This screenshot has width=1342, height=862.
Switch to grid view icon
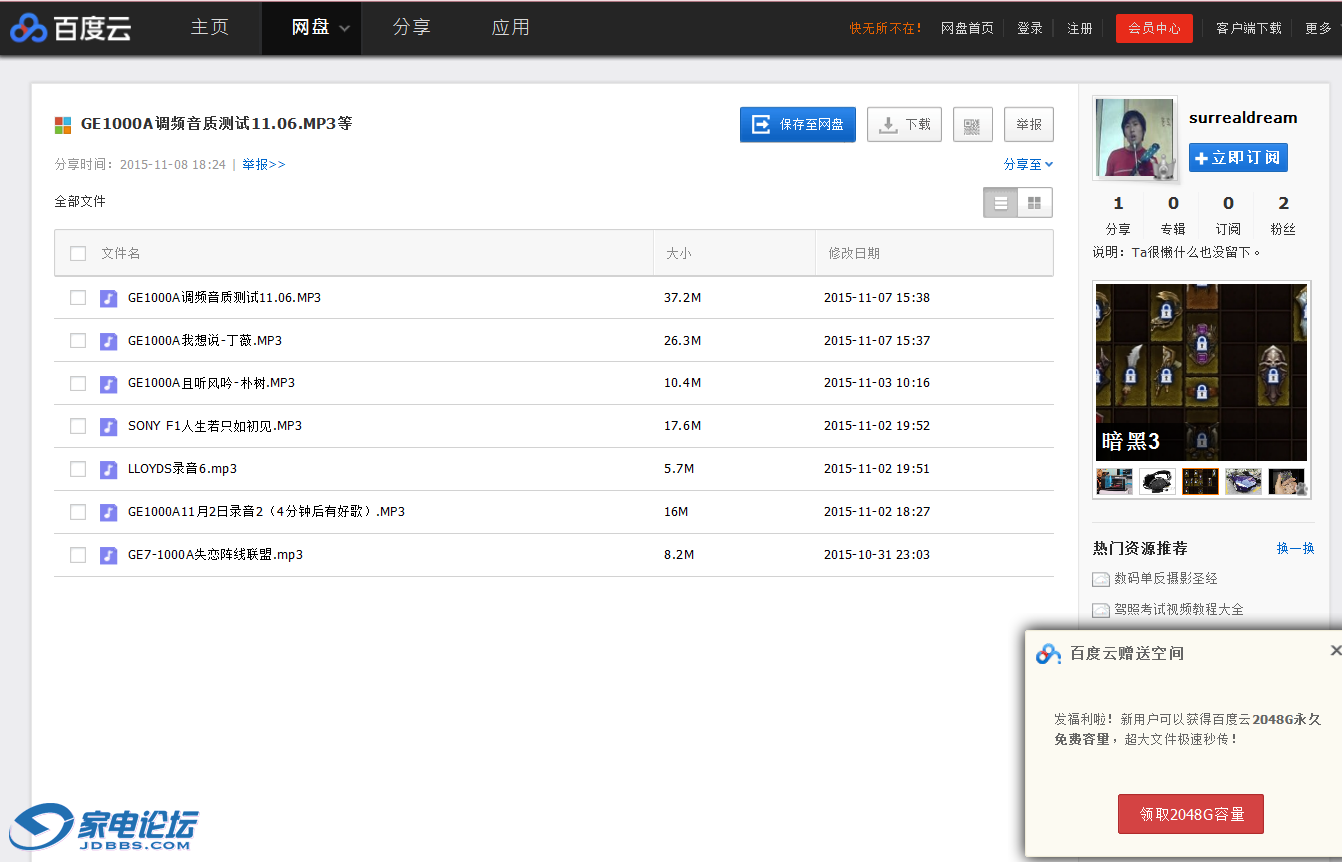[1034, 203]
